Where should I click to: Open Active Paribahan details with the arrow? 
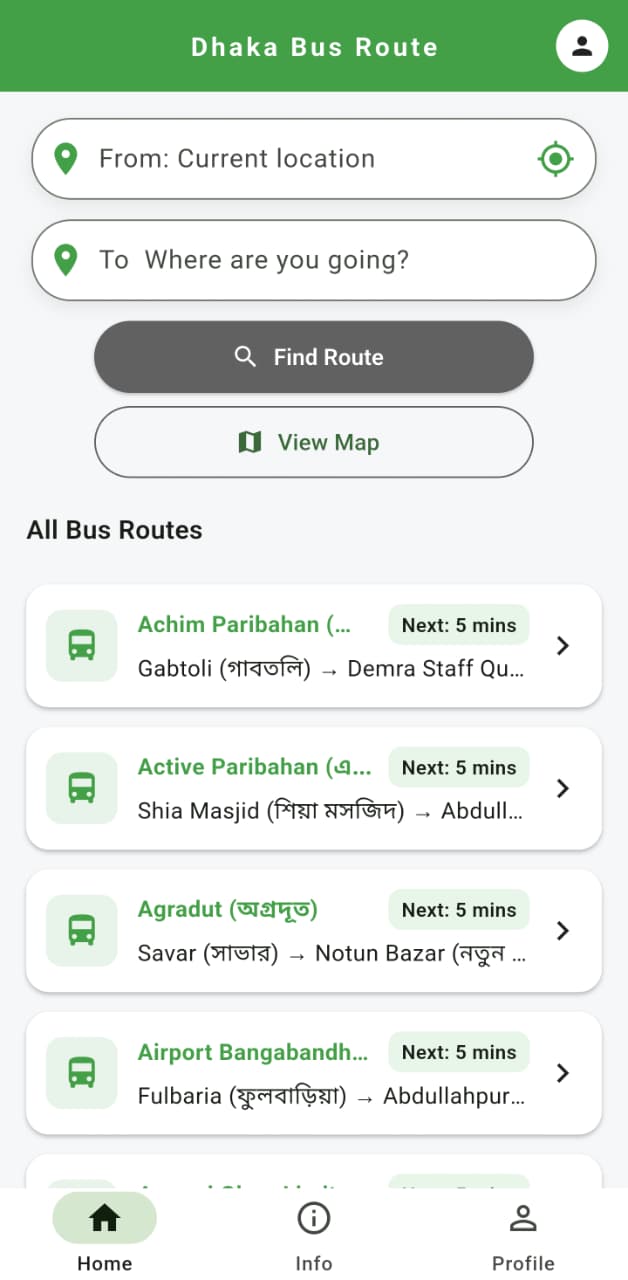[563, 788]
